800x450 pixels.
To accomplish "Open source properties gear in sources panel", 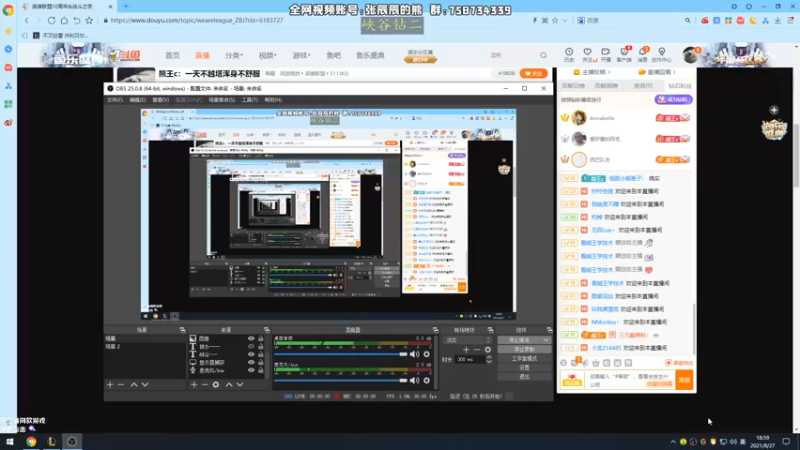I will click(x=216, y=384).
